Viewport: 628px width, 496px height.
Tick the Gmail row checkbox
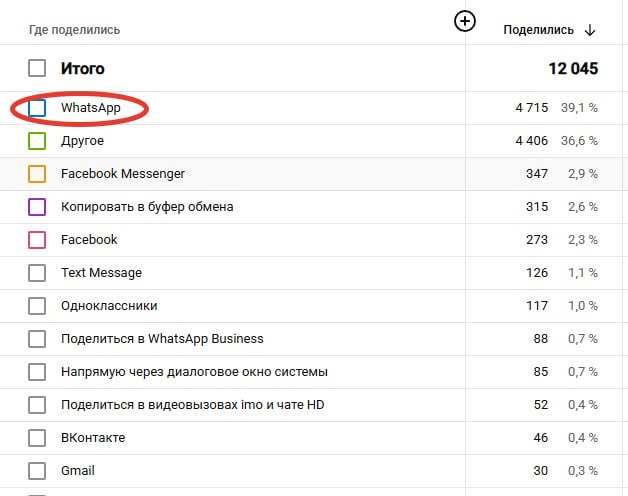click(x=37, y=471)
